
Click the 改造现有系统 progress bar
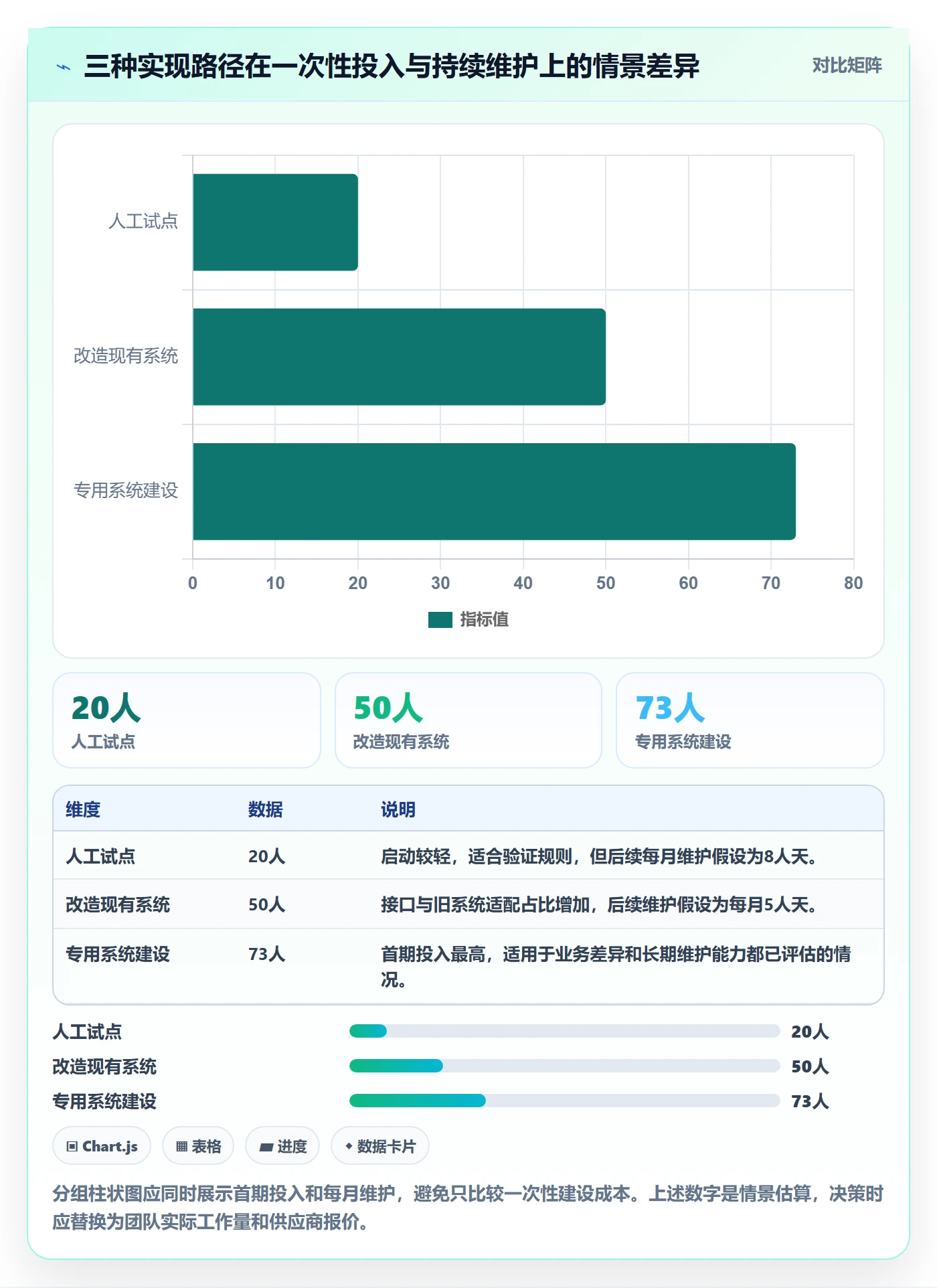tap(565, 1066)
